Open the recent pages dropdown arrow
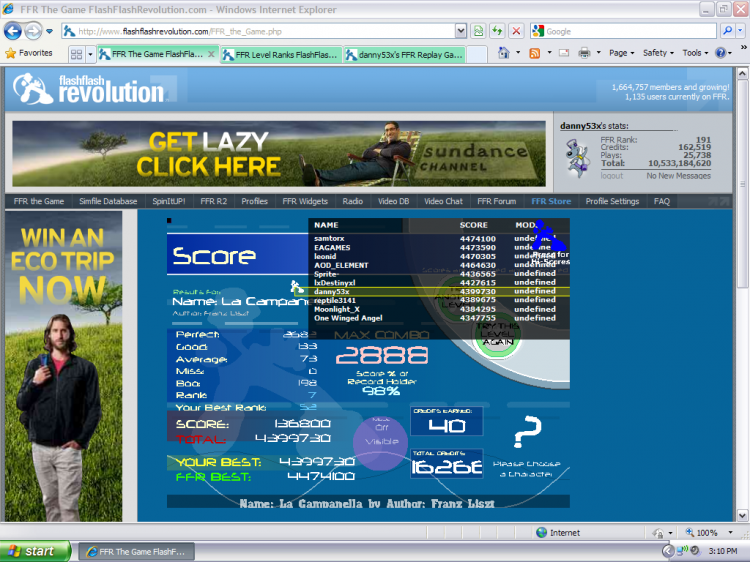This screenshot has width=750, height=562. point(49,32)
